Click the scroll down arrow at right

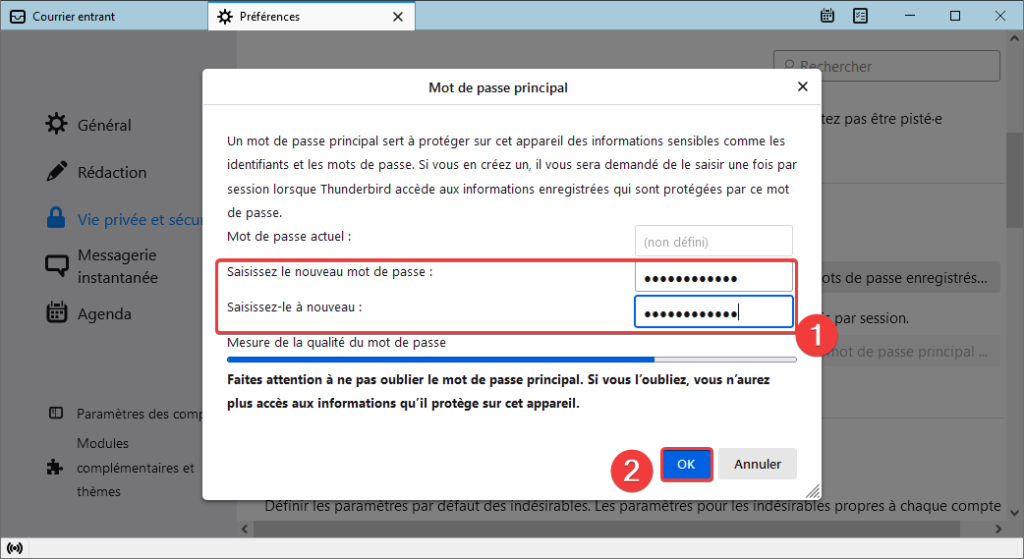1014,513
